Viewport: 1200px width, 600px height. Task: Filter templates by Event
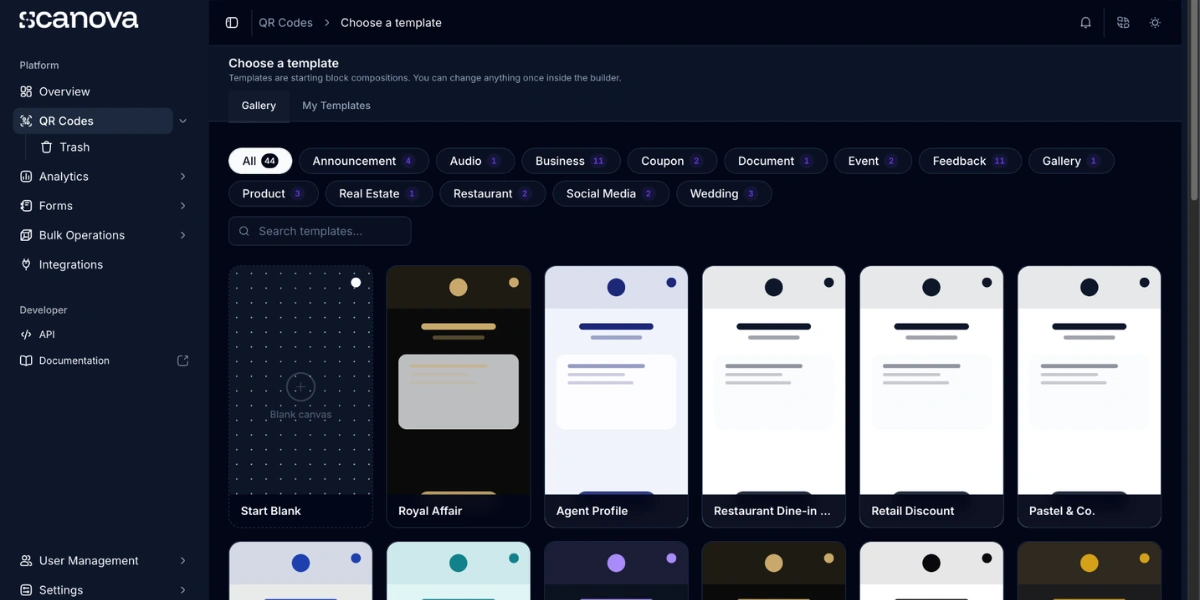(x=873, y=161)
